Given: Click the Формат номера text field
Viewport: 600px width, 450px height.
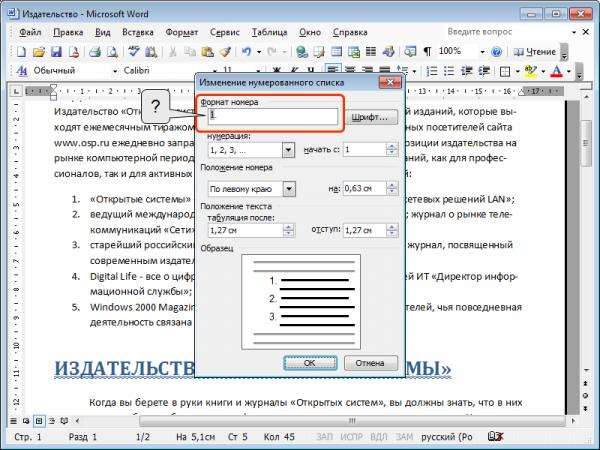Looking at the screenshot, I should tap(273, 117).
